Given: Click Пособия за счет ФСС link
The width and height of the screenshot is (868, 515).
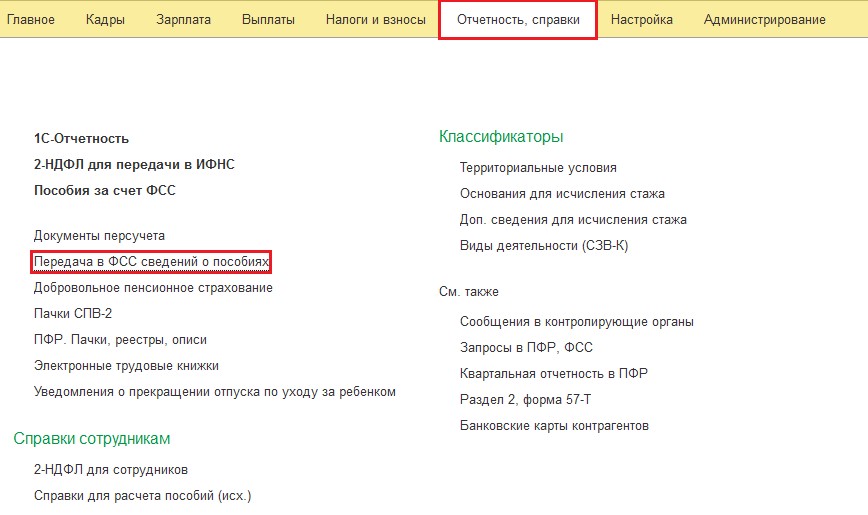Looking at the screenshot, I should pos(104,190).
